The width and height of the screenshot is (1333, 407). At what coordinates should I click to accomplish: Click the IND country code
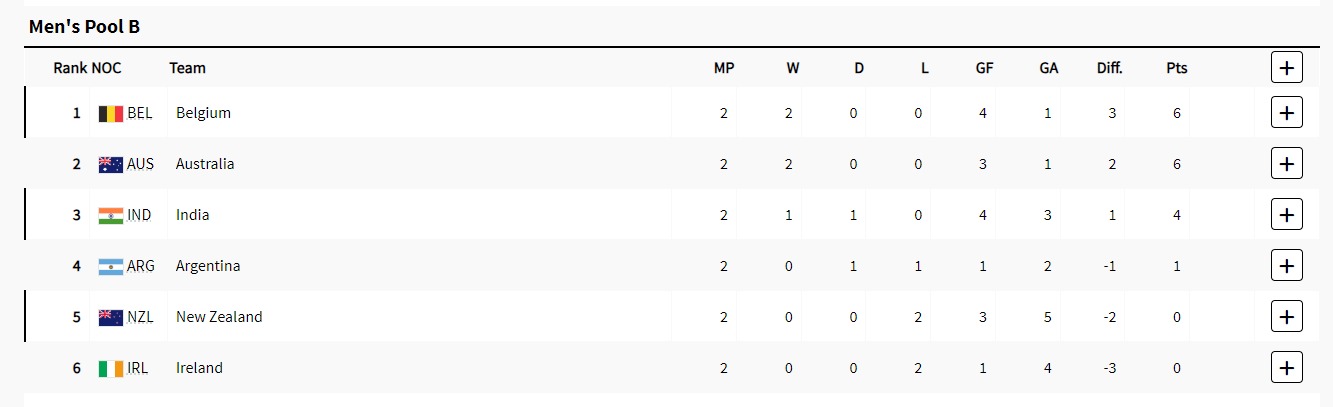140,215
